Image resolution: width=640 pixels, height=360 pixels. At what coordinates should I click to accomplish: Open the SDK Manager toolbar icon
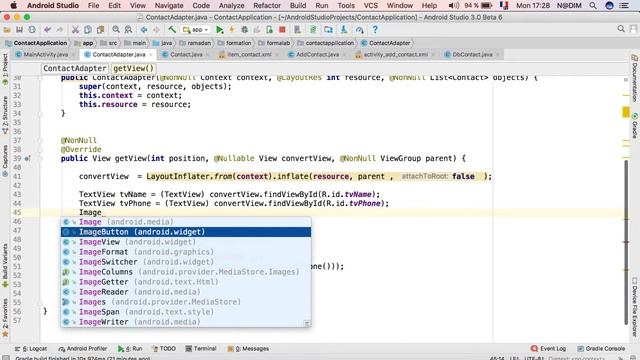tap(344, 30)
